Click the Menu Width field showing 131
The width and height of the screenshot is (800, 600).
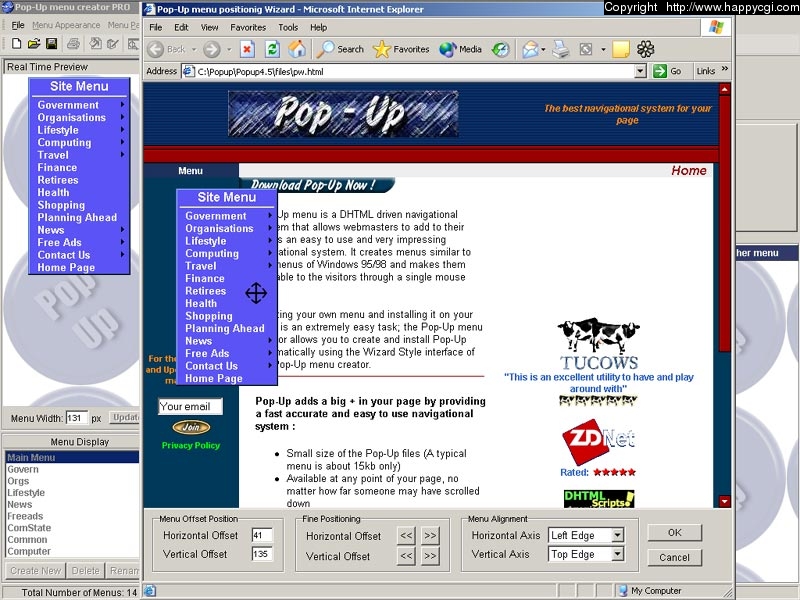(x=77, y=418)
